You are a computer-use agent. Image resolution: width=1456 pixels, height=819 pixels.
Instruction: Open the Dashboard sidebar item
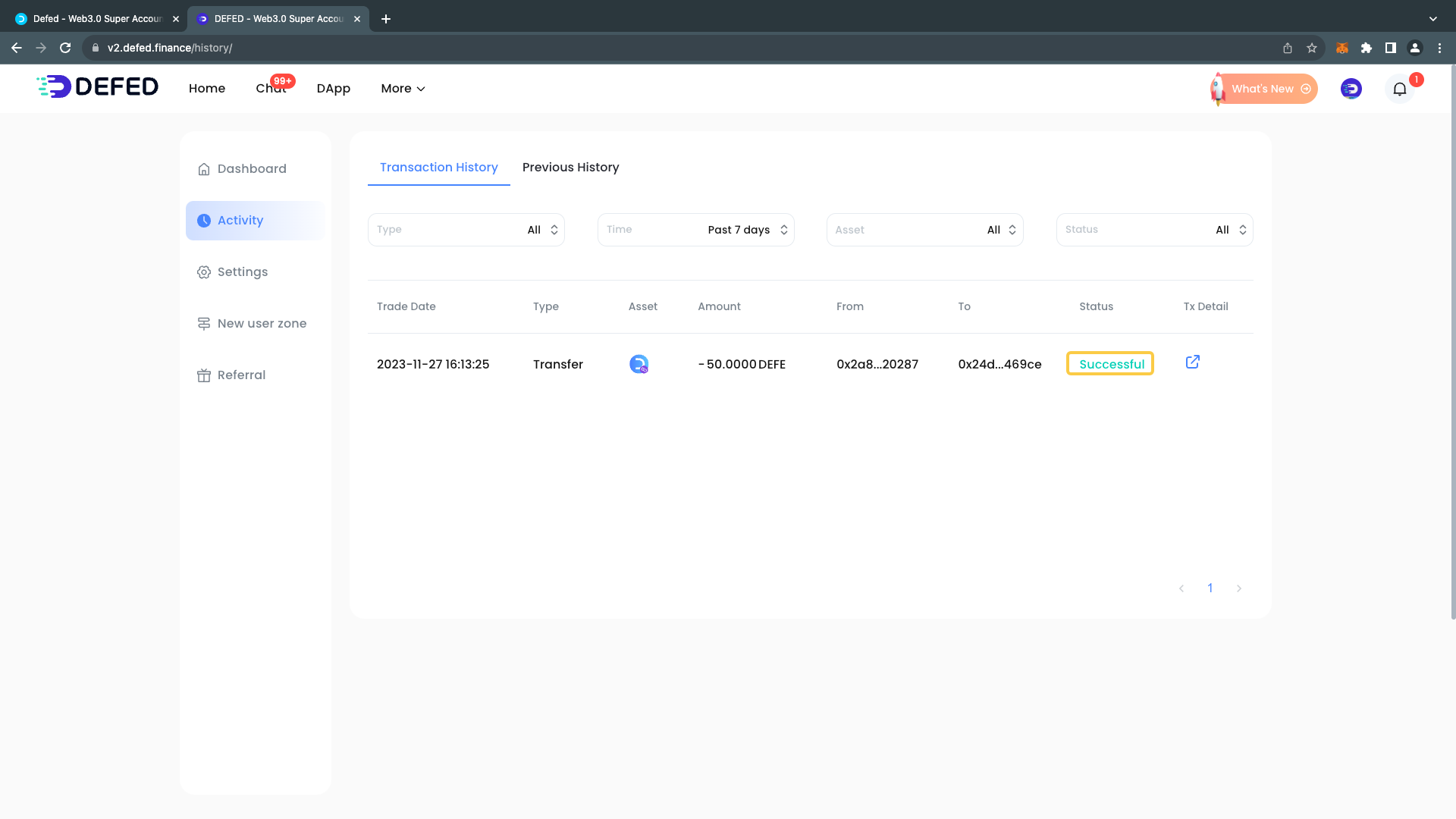tap(251, 169)
